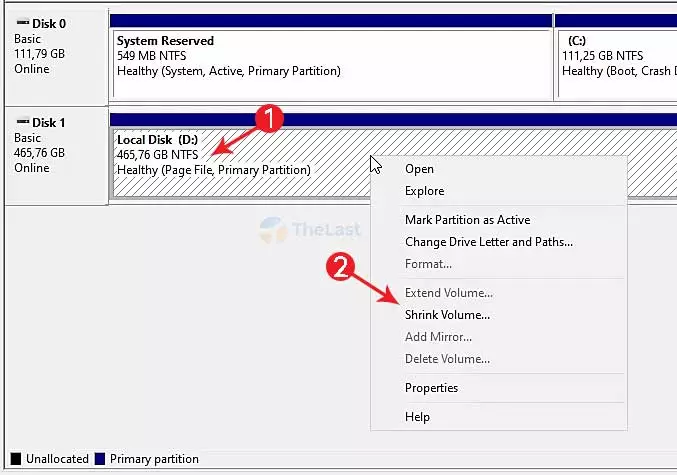Click the red number 1 annotation marker
The height and width of the screenshot is (475, 677).
267,118
